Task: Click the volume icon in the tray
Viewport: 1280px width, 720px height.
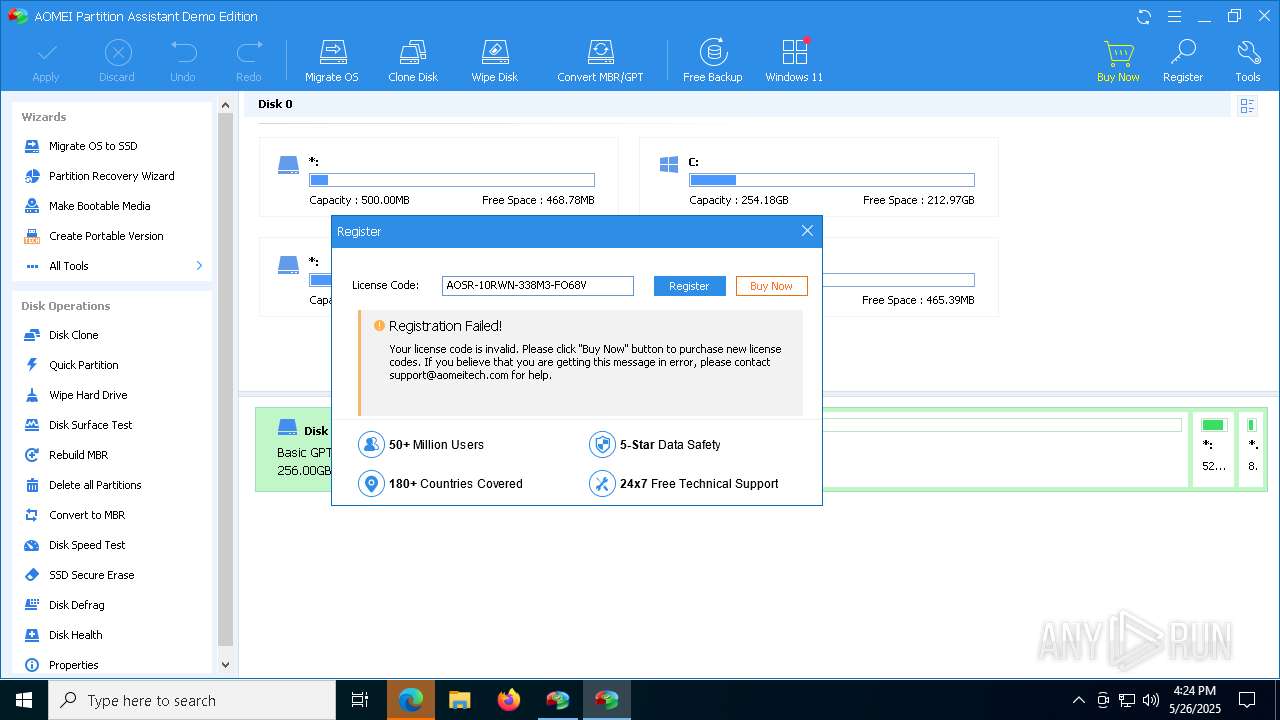Action: [1150, 700]
